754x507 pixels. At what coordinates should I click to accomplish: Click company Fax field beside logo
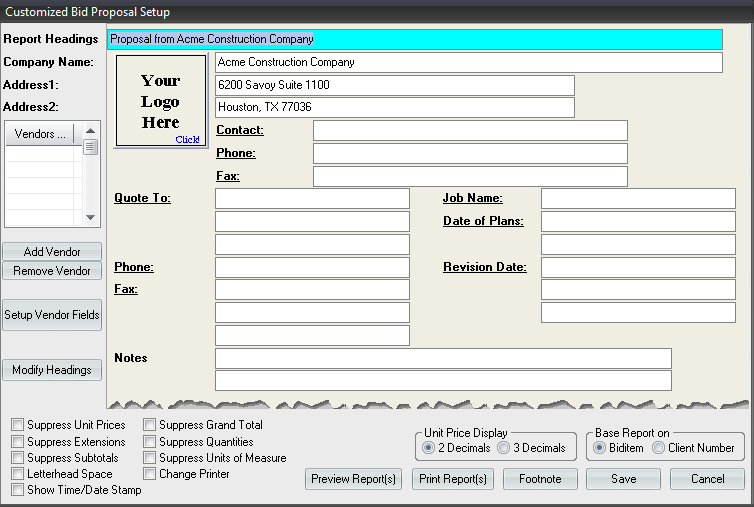(x=470, y=176)
